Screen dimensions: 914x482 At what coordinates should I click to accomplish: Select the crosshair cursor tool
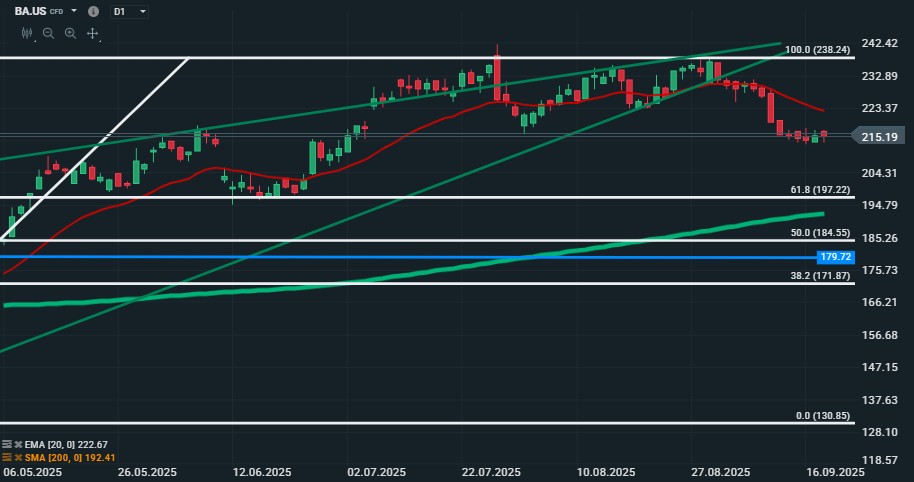(x=92, y=33)
